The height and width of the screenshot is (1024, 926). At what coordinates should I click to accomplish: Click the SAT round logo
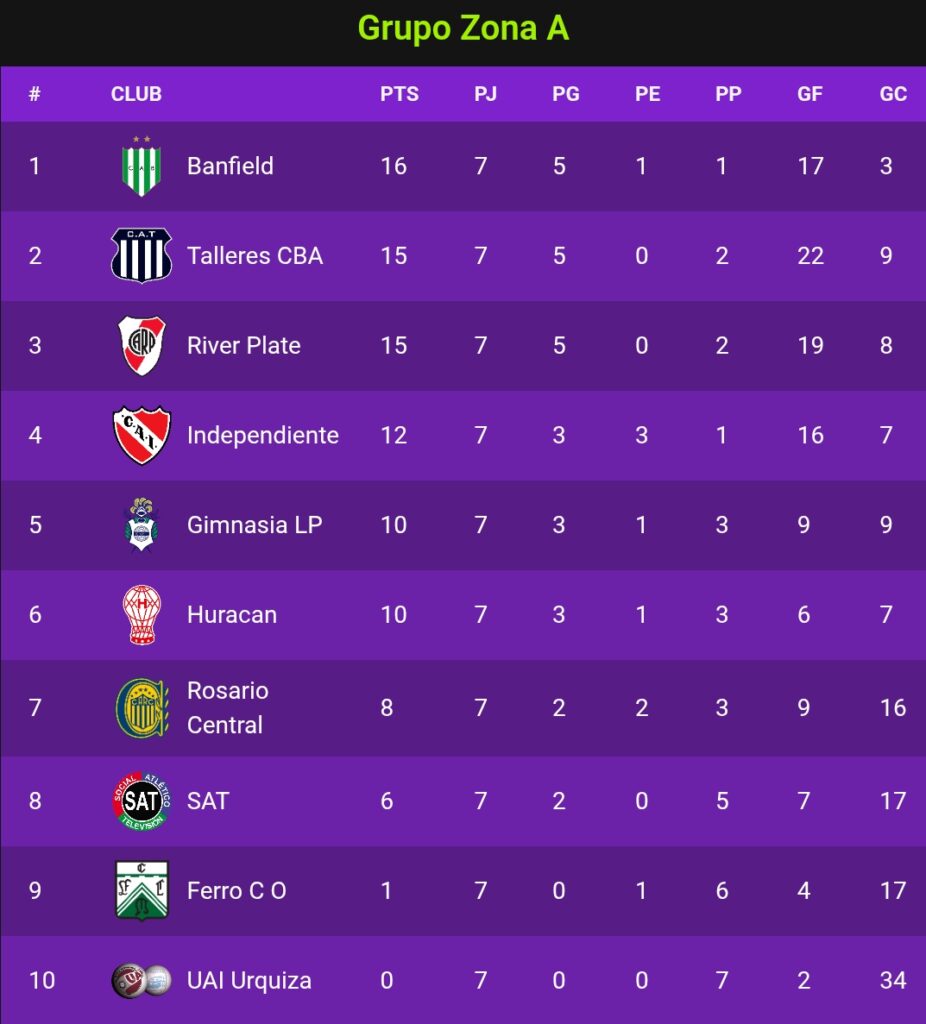pos(142,801)
